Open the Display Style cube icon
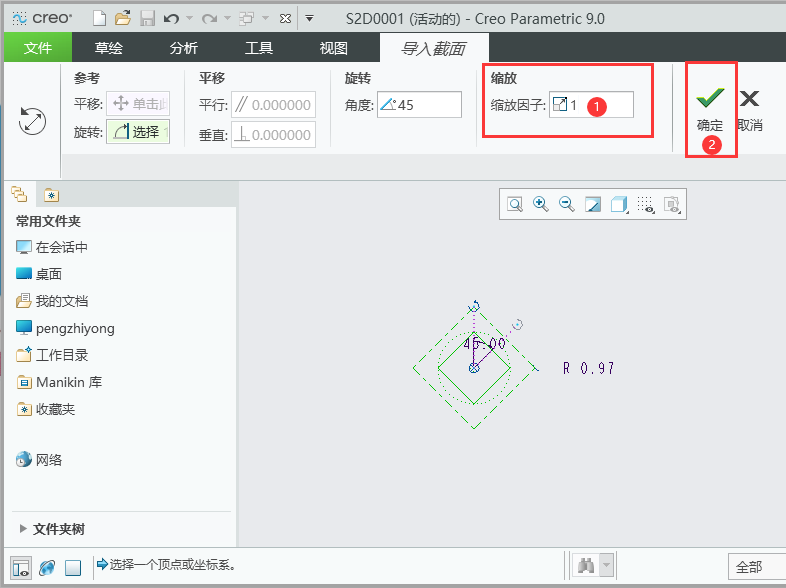 point(620,204)
